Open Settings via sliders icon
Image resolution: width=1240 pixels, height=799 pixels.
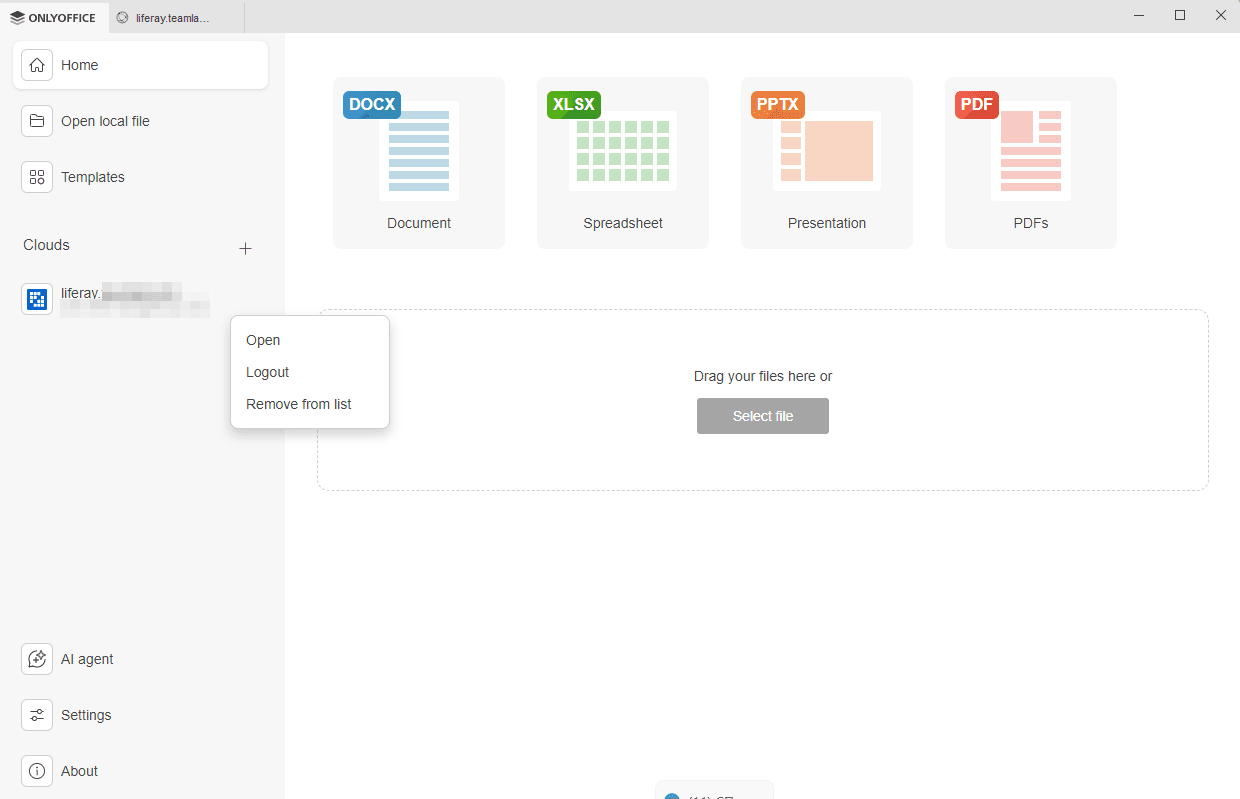click(x=37, y=715)
